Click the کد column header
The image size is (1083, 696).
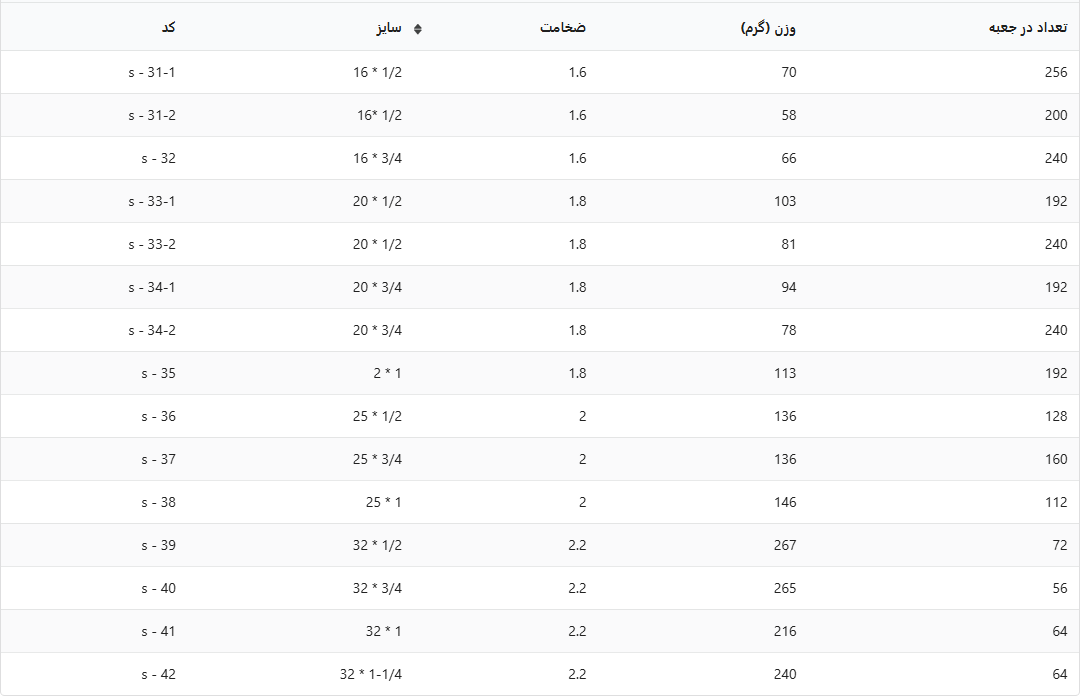pyautogui.click(x=168, y=27)
